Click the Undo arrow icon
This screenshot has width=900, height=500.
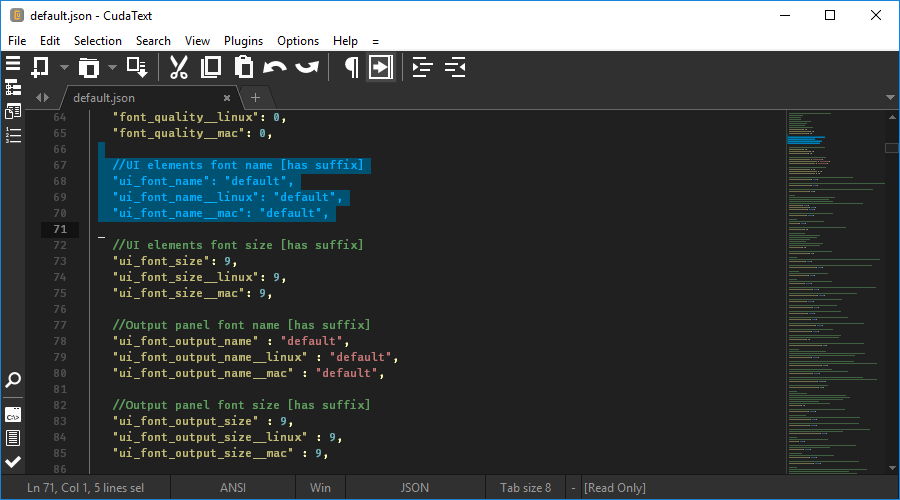tap(275, 67)
